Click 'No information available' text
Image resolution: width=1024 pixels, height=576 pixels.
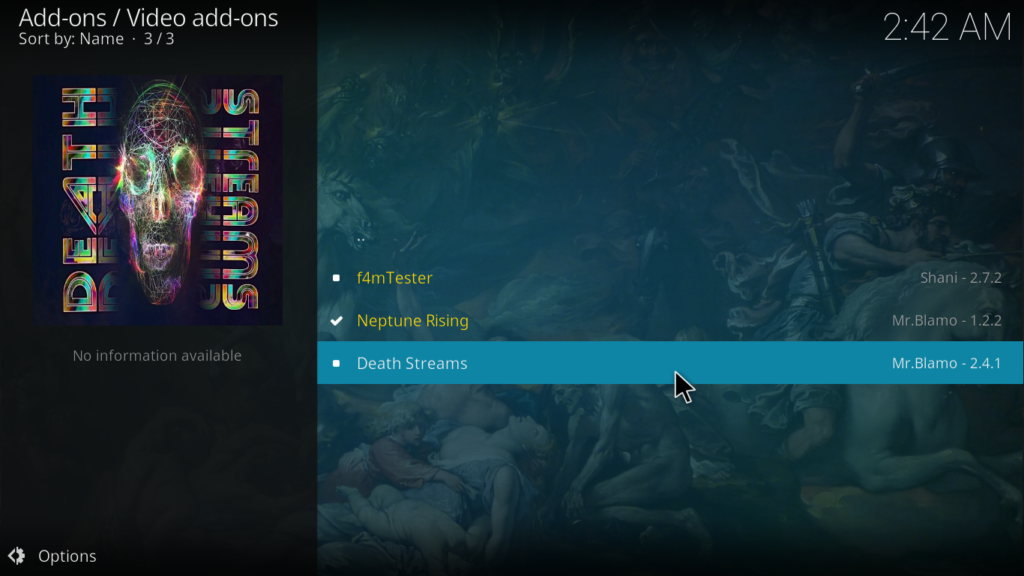[157, 355]
